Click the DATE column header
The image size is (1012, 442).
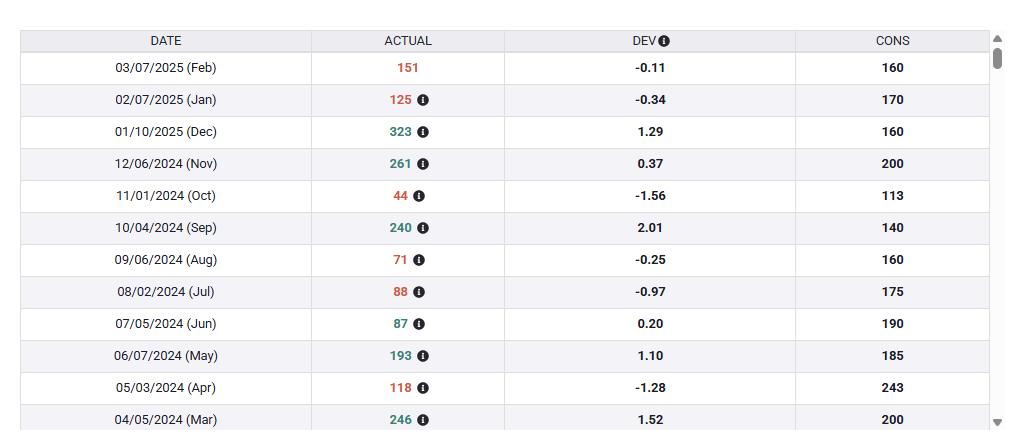[x=166, y=41]
